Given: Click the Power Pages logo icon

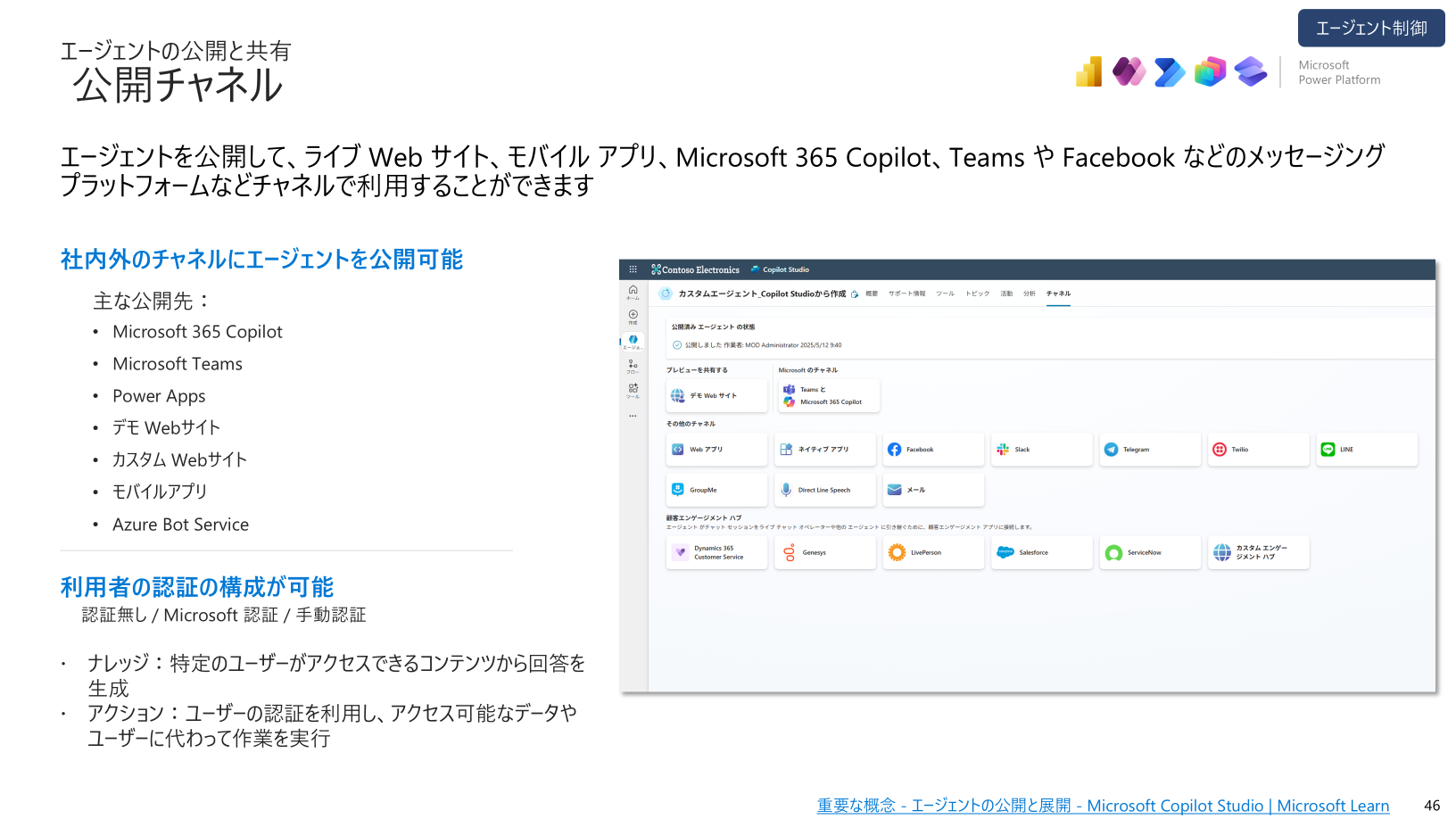Looking at the screenshot, I should [x=1251, y=71].
